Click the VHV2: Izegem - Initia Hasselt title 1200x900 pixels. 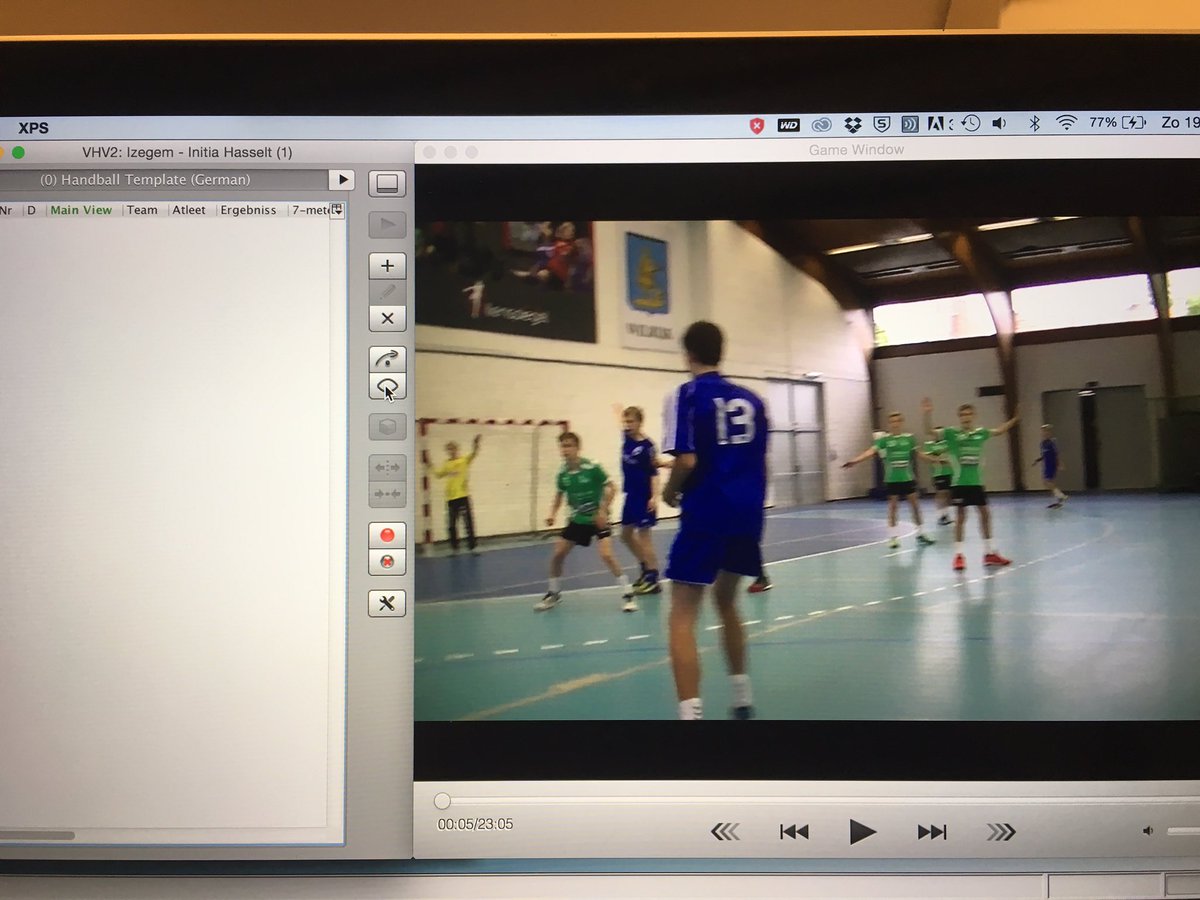tap(187, 153)
